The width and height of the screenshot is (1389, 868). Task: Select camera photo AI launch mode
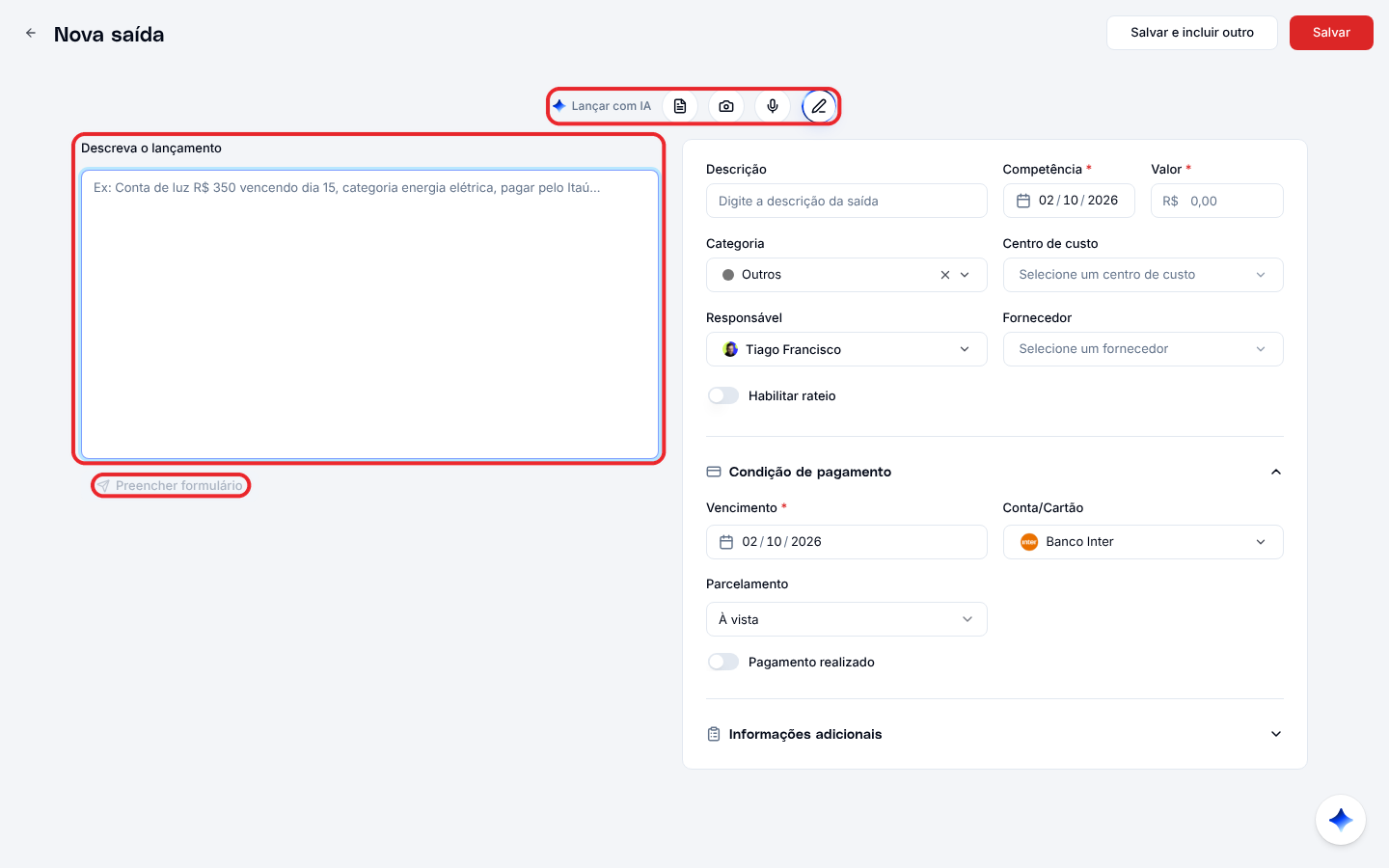pyautogui.click(x=726, y=106)
